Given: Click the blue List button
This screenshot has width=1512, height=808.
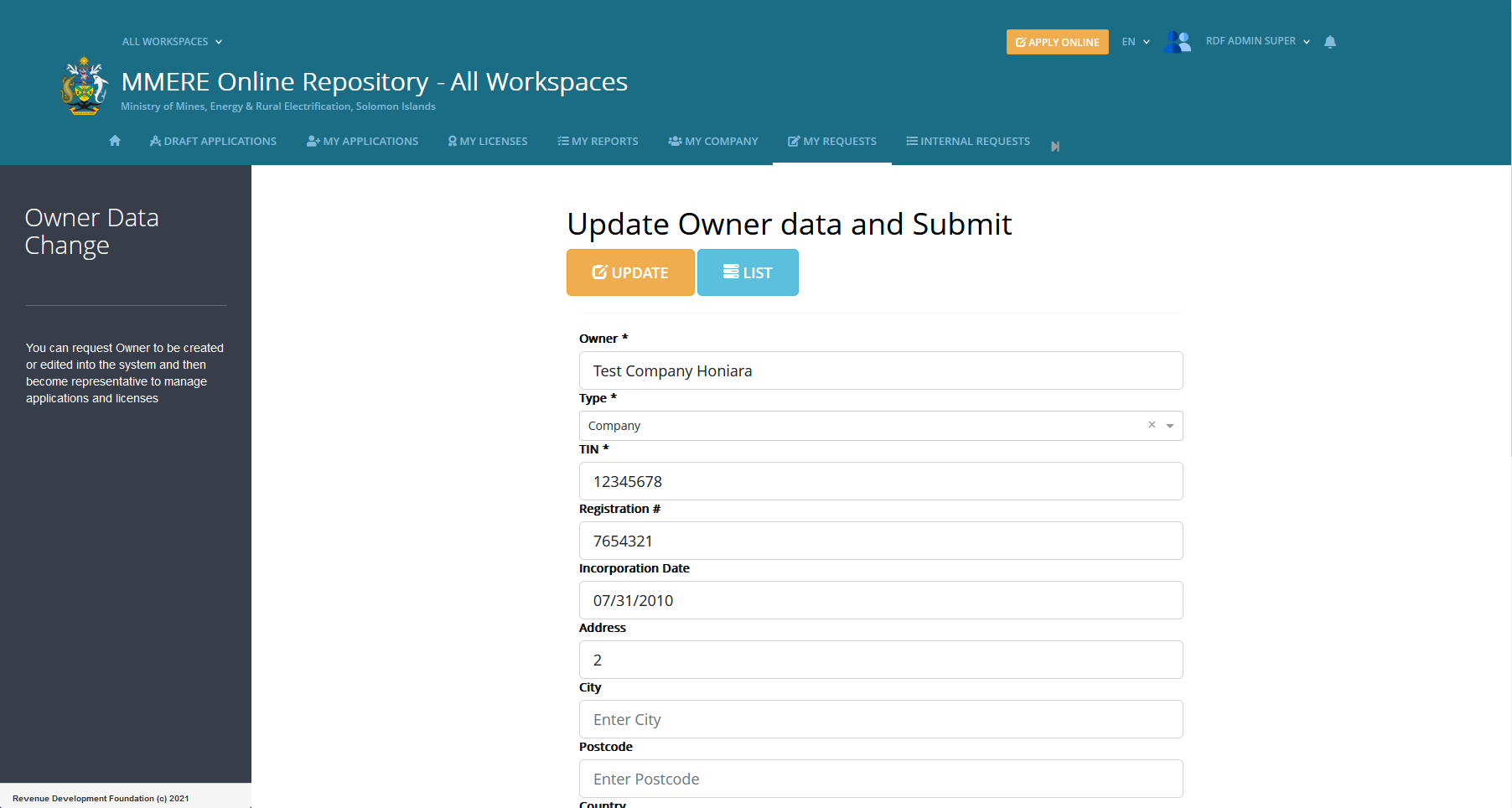Looking at the screenshot, I should coord(748,272).
